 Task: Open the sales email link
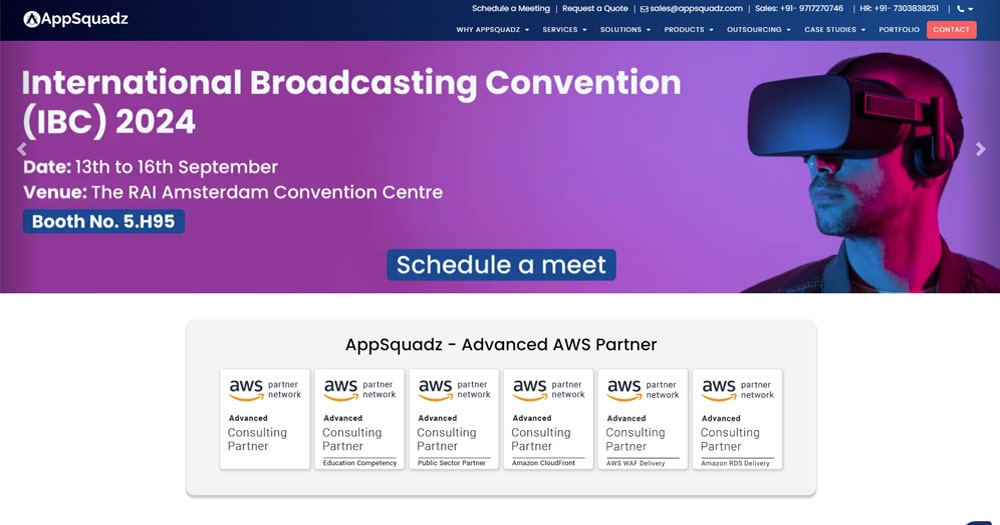691,8
